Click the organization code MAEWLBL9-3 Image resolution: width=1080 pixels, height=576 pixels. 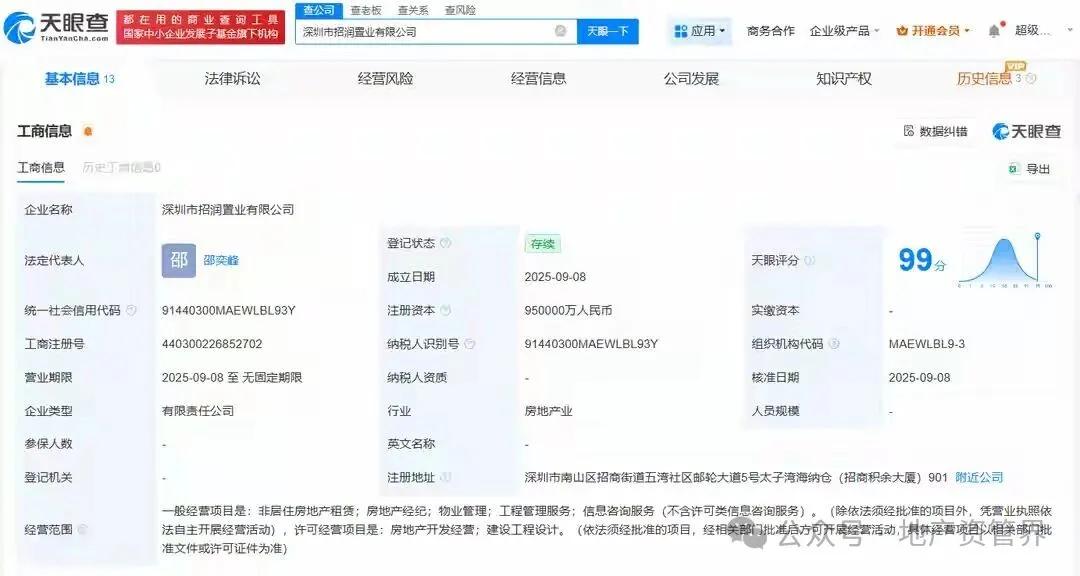click(926, 344)
